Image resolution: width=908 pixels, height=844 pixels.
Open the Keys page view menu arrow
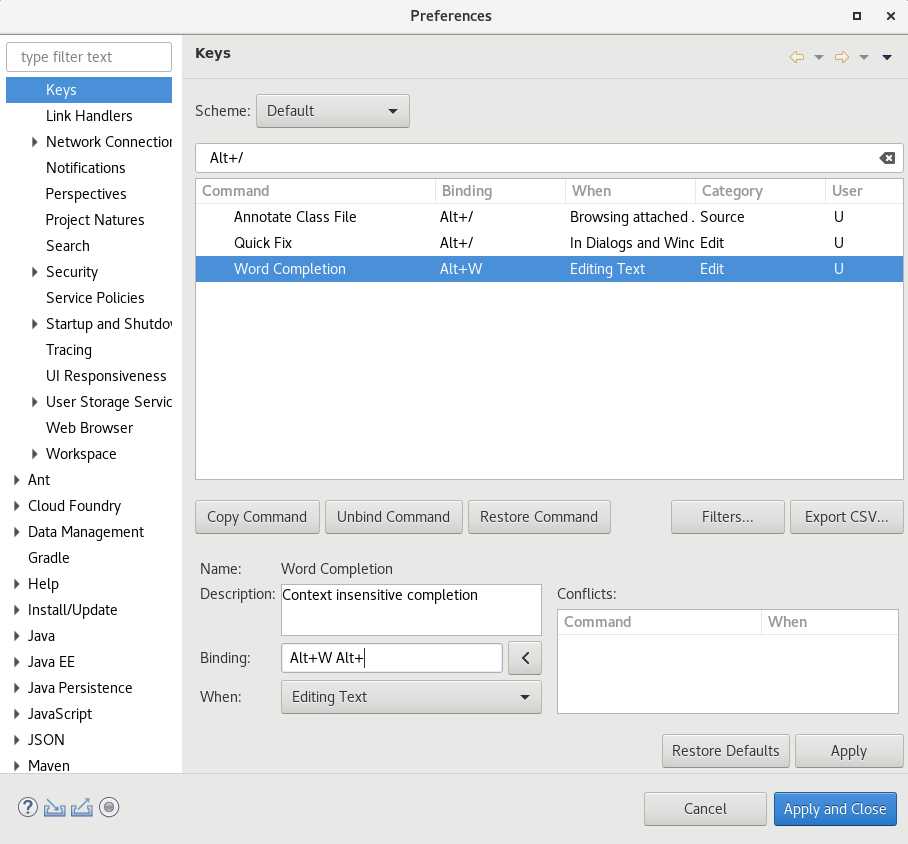click(887, 57)
